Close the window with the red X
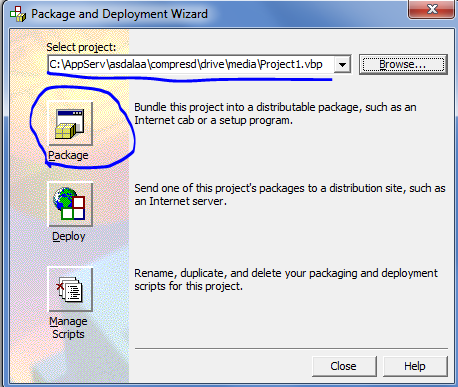Screen dimensions: 458x387 pos(432,9)
